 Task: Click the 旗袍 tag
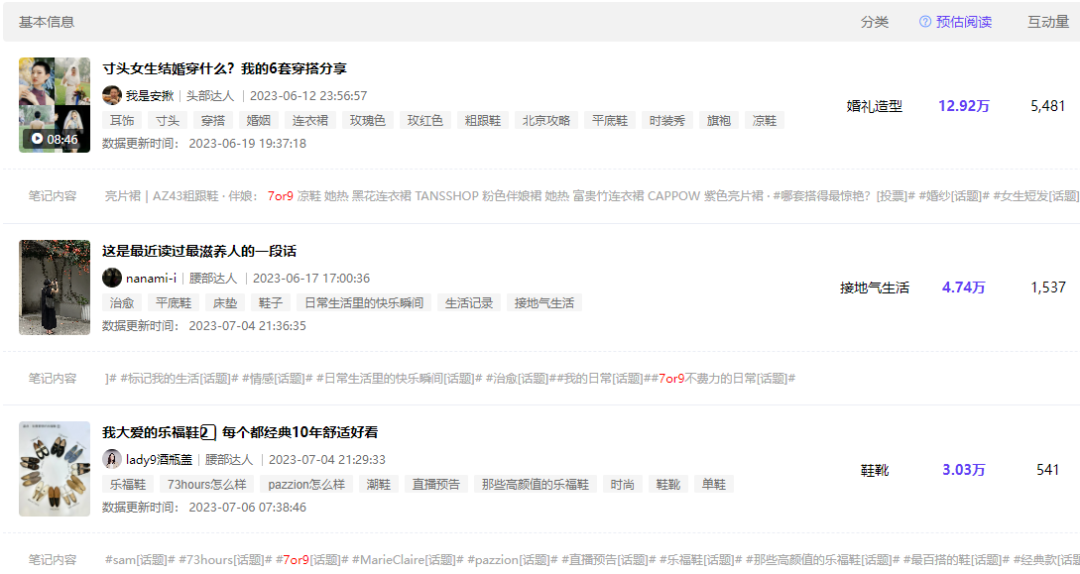(718, 120)
